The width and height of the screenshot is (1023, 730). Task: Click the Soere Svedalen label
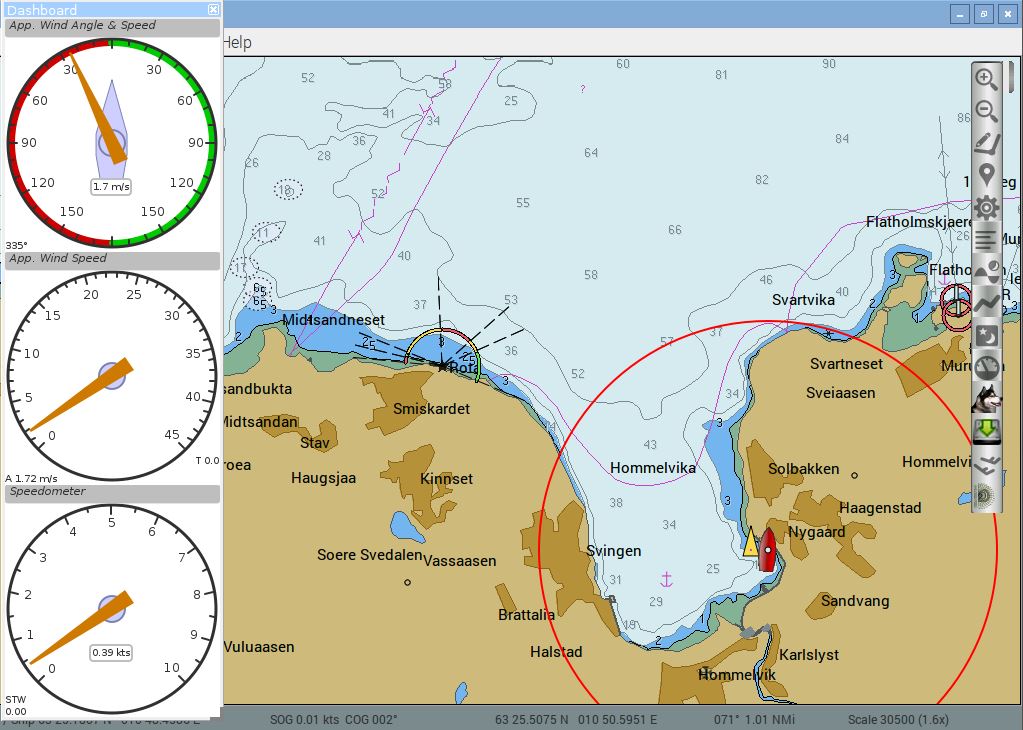(x=370, y=555)
